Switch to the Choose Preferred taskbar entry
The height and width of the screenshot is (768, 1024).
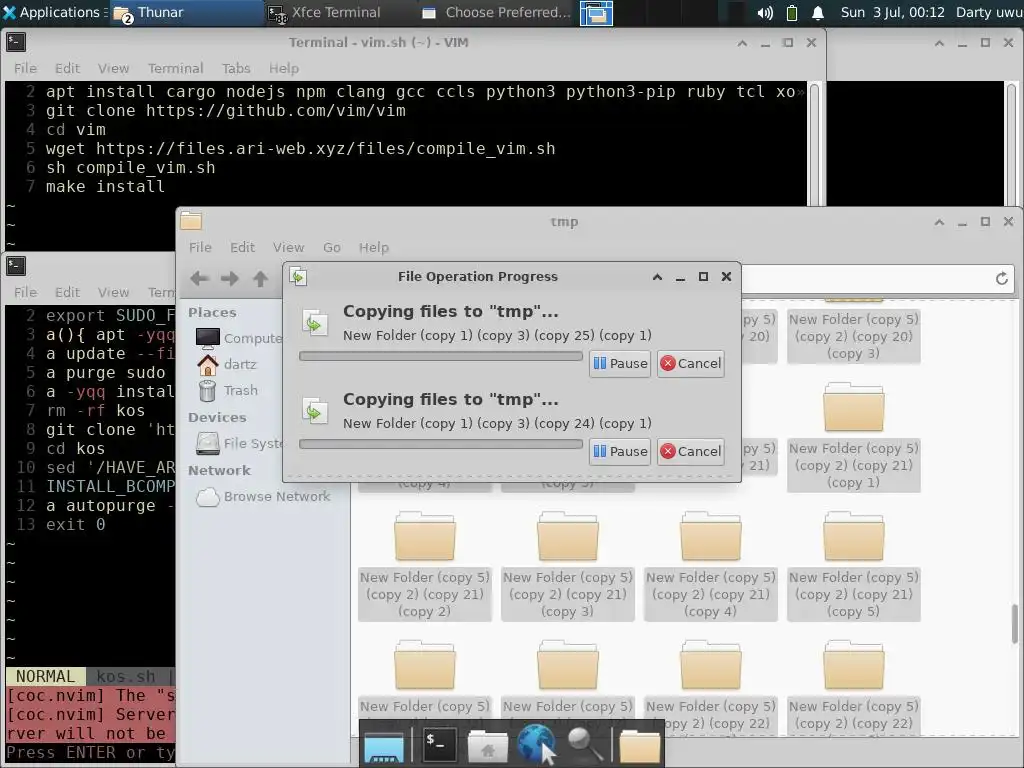(x=497, y=12)
